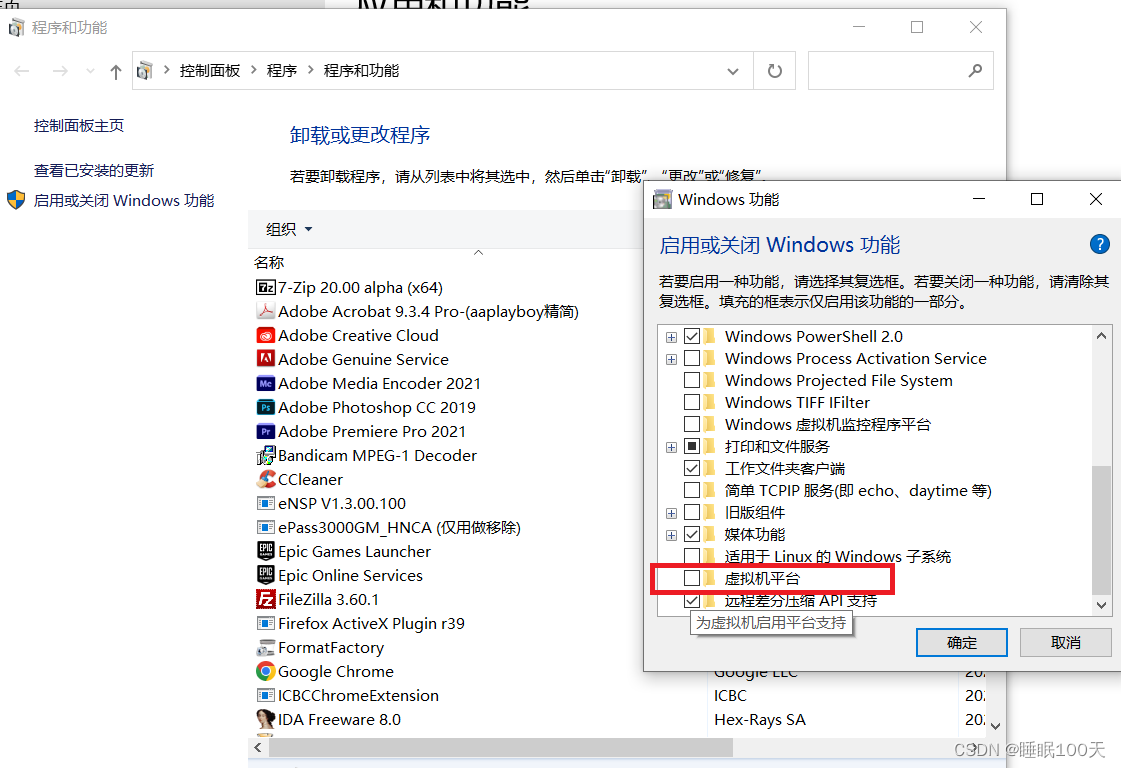
Task: Select Hex-Rays SA publisher cell
Action: pyautogui.click(x=759, y=719)
